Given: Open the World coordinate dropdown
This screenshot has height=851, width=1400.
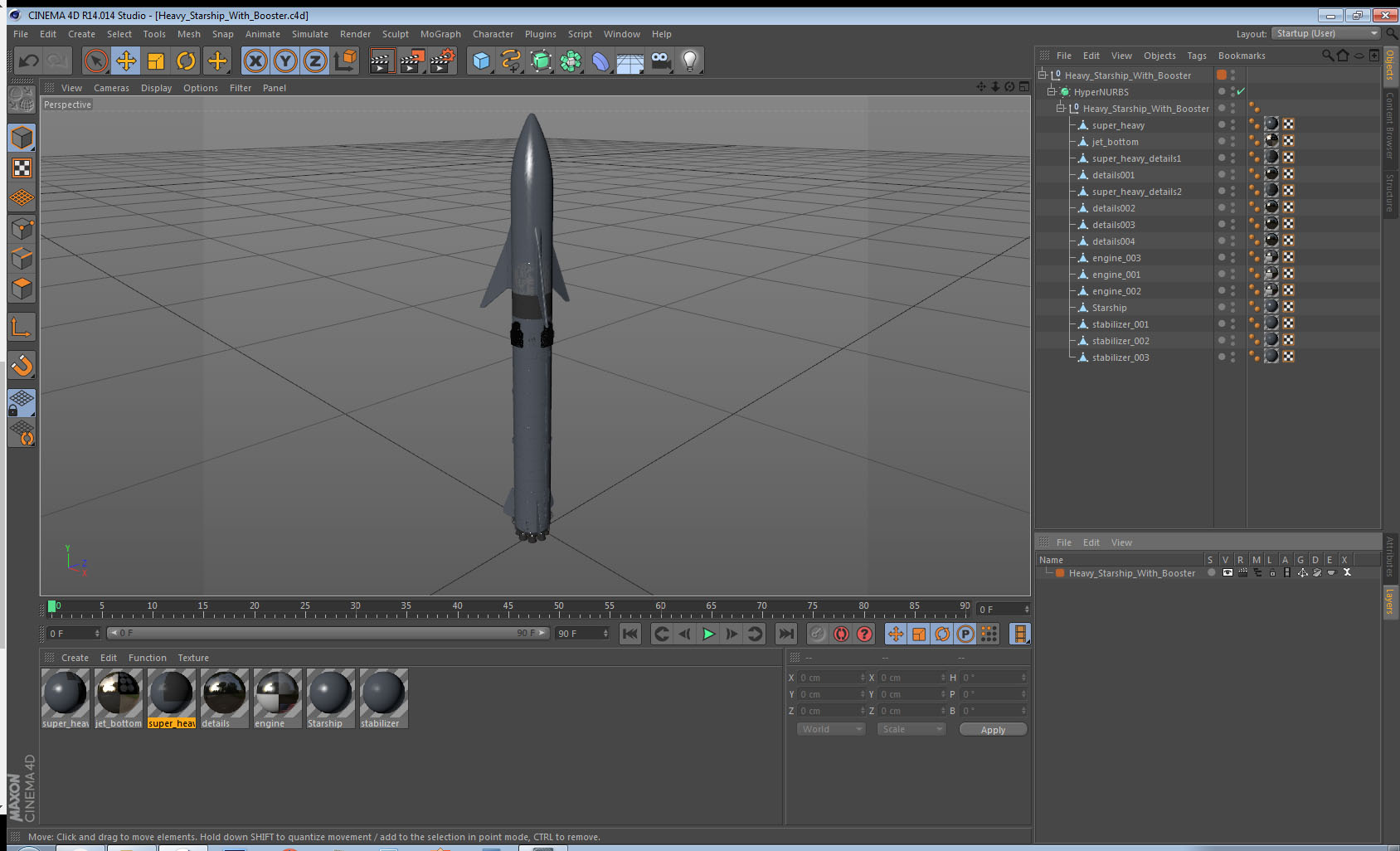Looking at the screenshot, I should click(x=831, y=729).
